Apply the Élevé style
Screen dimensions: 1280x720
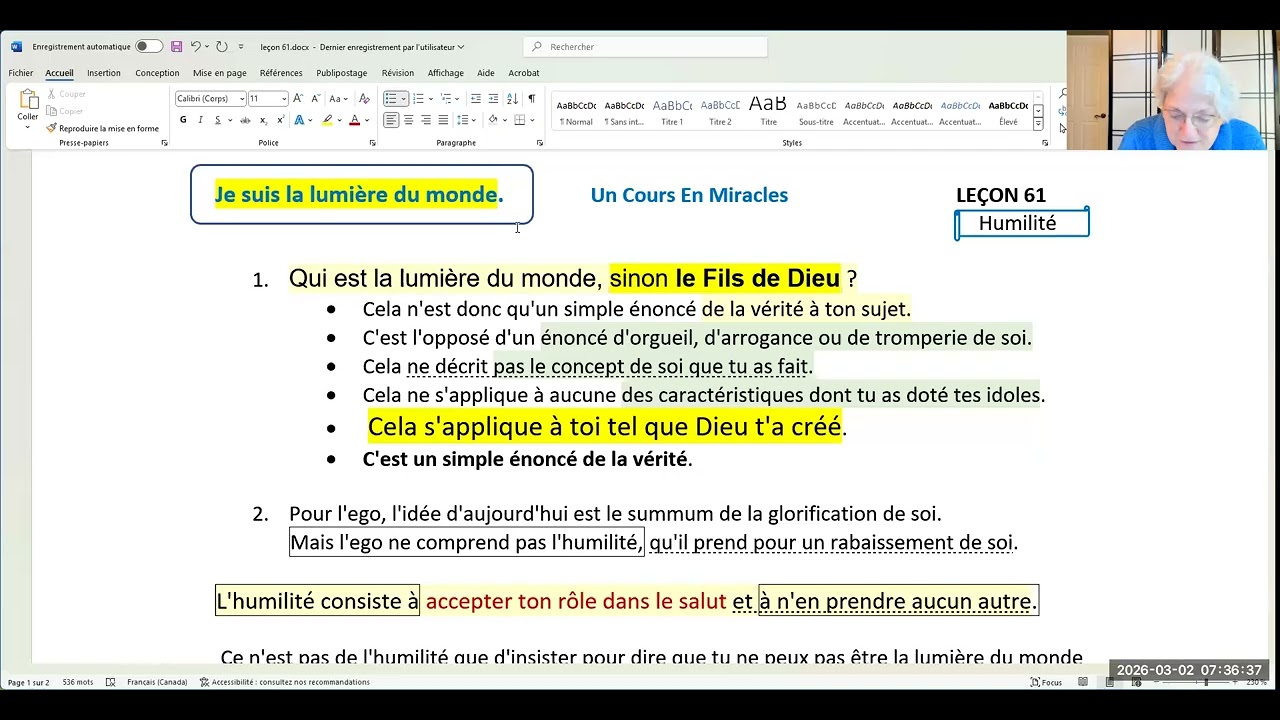pyautogui.click(x=1008, y=112)
